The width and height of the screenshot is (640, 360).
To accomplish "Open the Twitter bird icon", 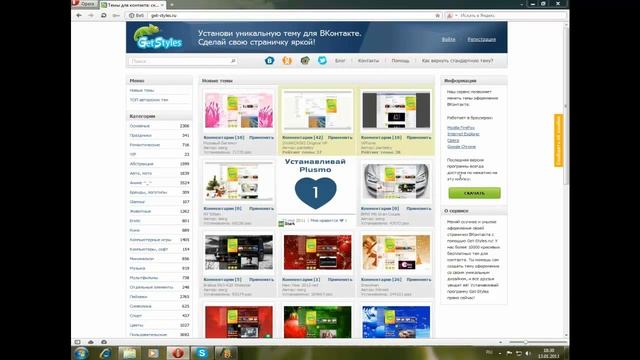I will click(322, 61).
